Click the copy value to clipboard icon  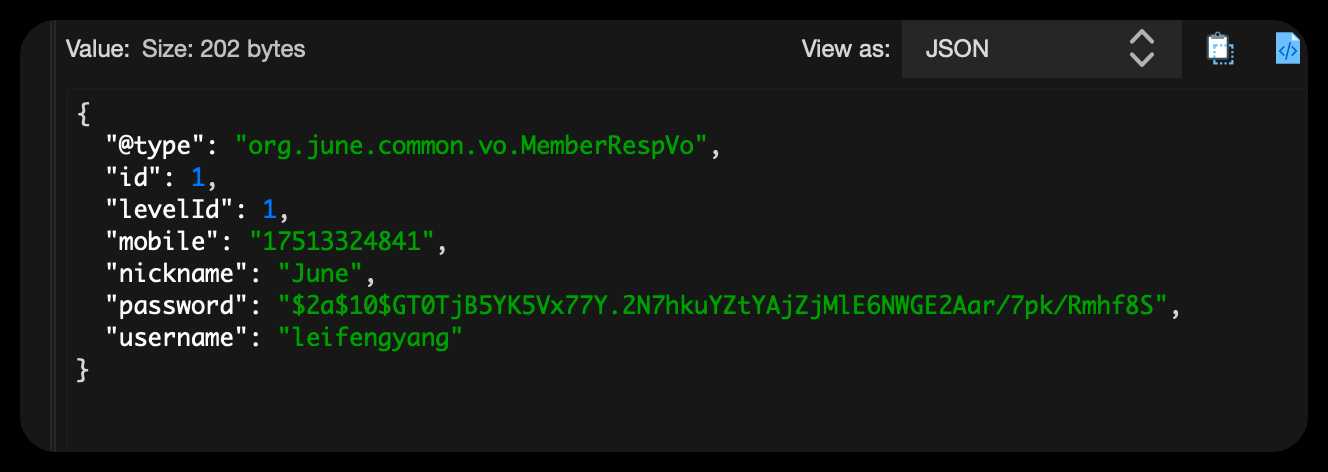coord(1220,49)
